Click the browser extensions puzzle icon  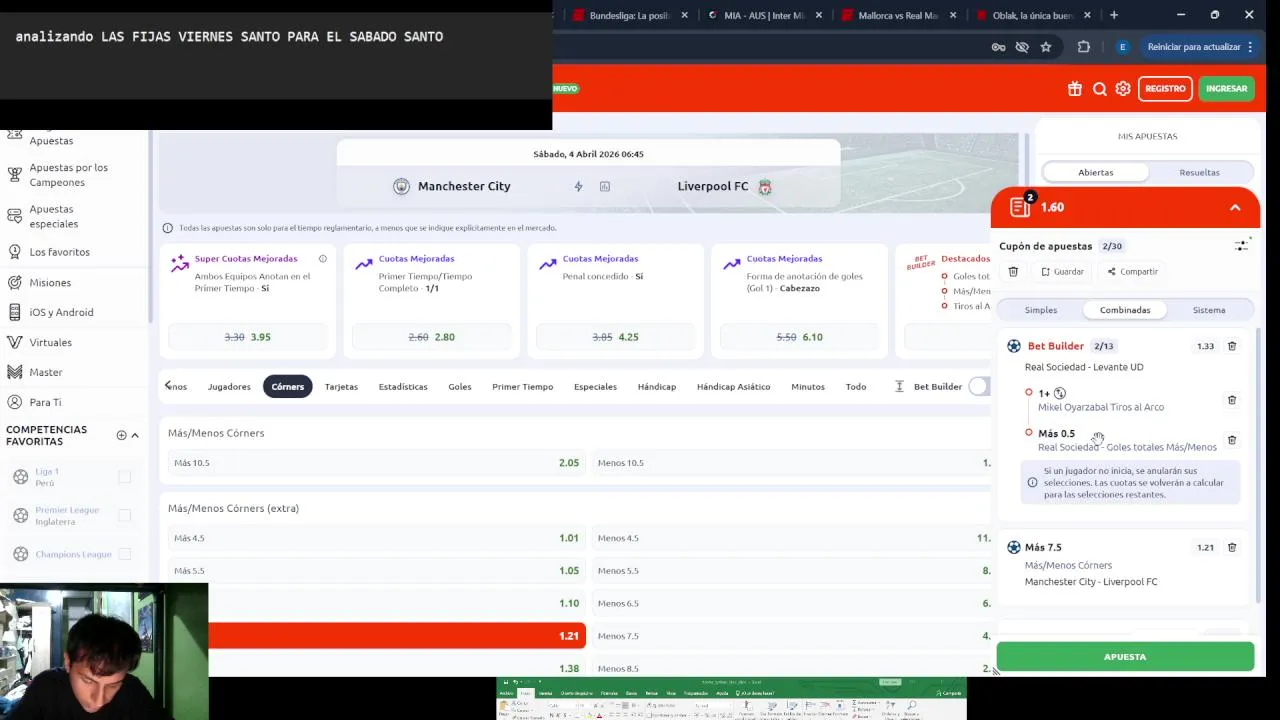1084,47
